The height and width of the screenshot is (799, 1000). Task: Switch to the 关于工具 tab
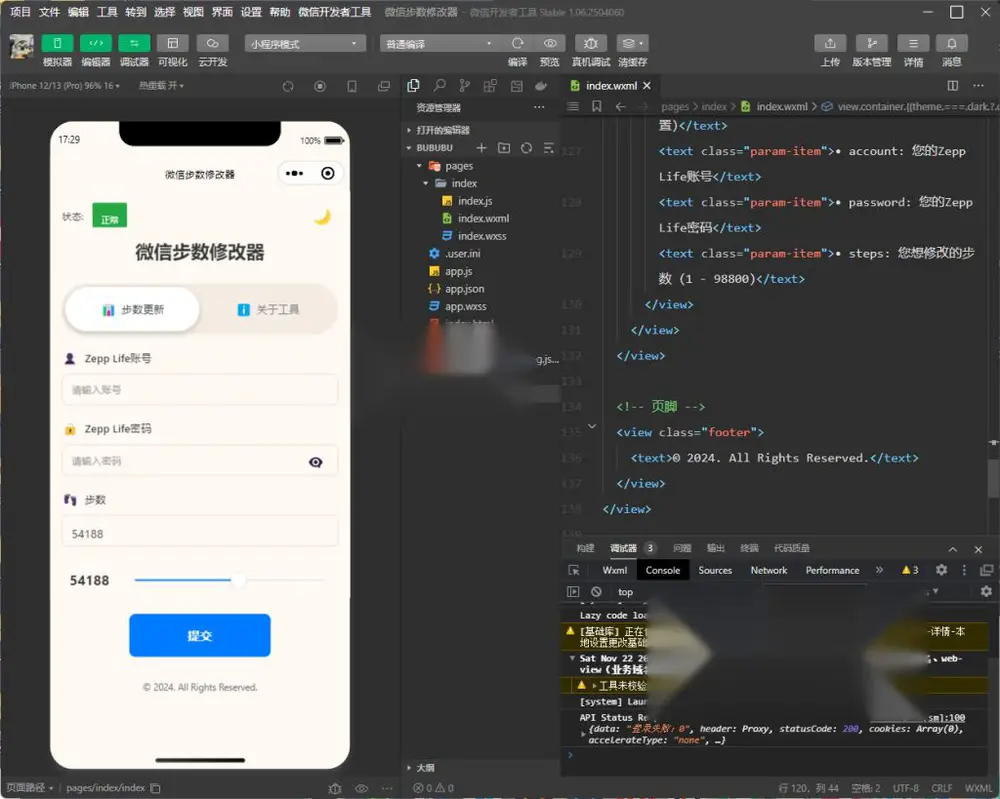268,309
